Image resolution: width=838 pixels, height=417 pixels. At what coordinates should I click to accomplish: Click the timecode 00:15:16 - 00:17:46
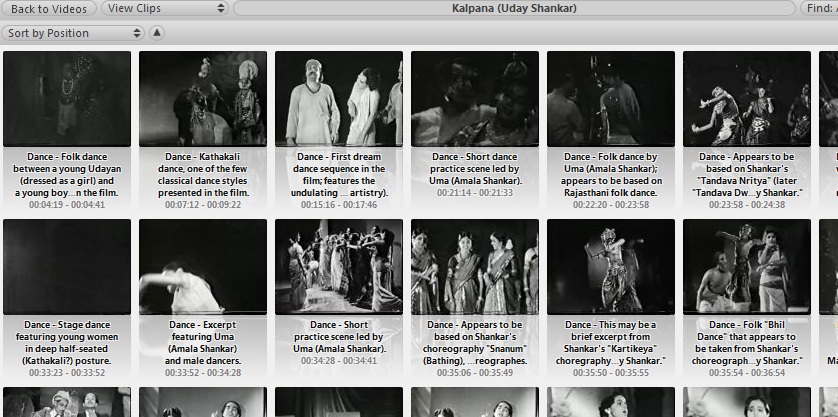[339, 205]
